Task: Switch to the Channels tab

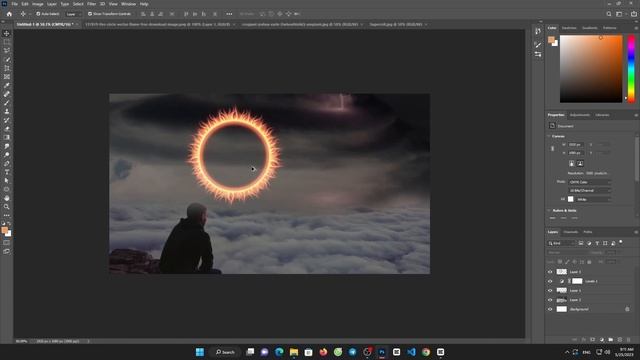Action: tap(571, 232)
